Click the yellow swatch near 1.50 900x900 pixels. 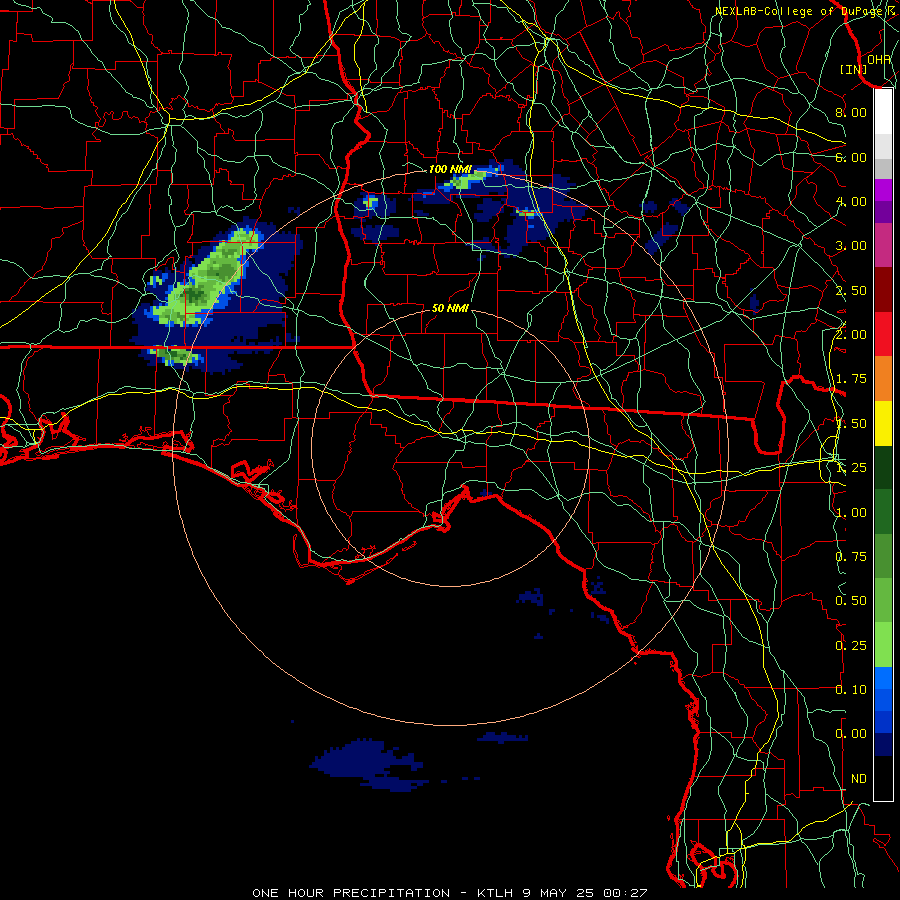pos(883,424)
